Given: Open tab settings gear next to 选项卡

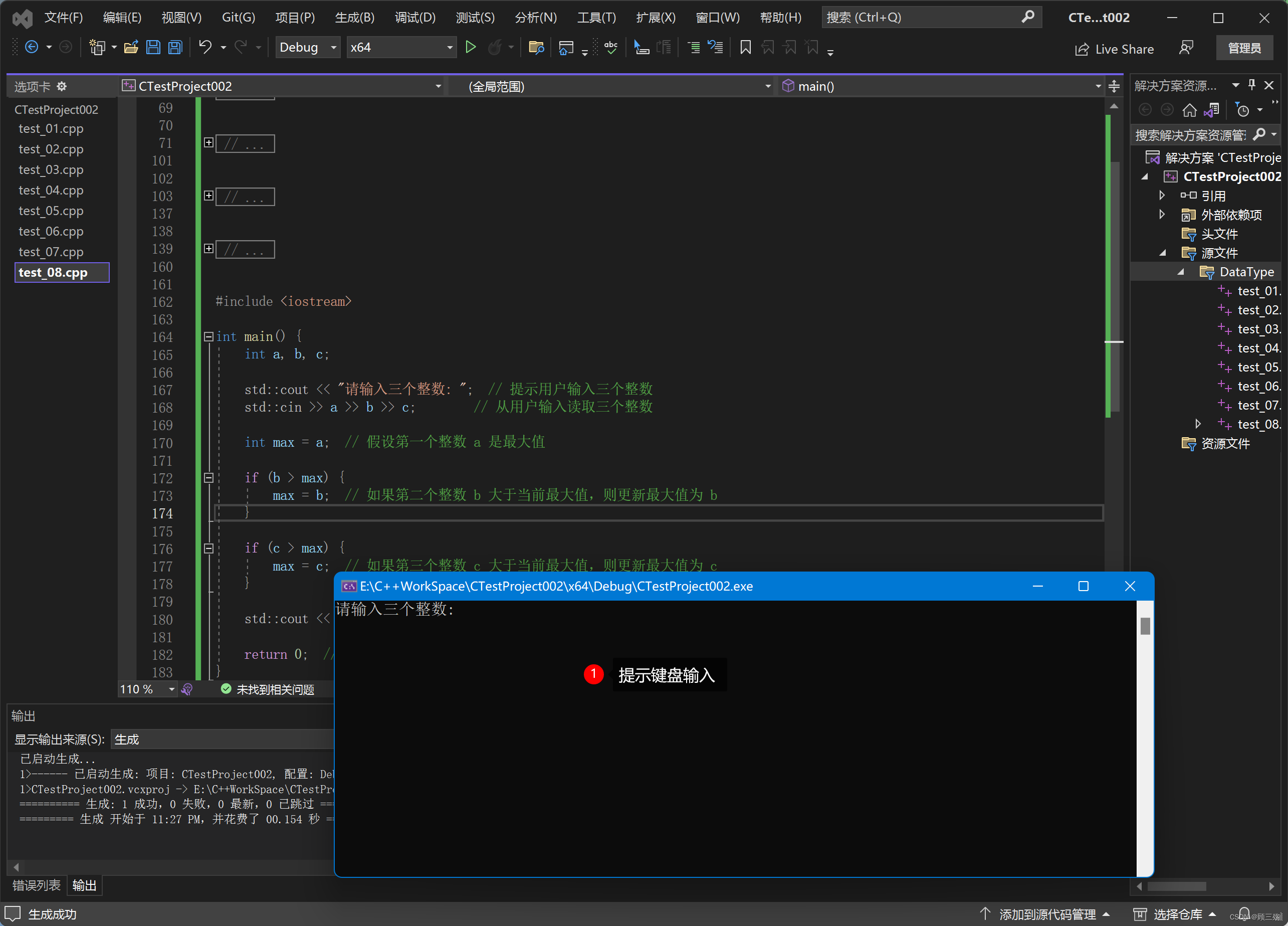Looking at the screenshot, I should (62, 86).
